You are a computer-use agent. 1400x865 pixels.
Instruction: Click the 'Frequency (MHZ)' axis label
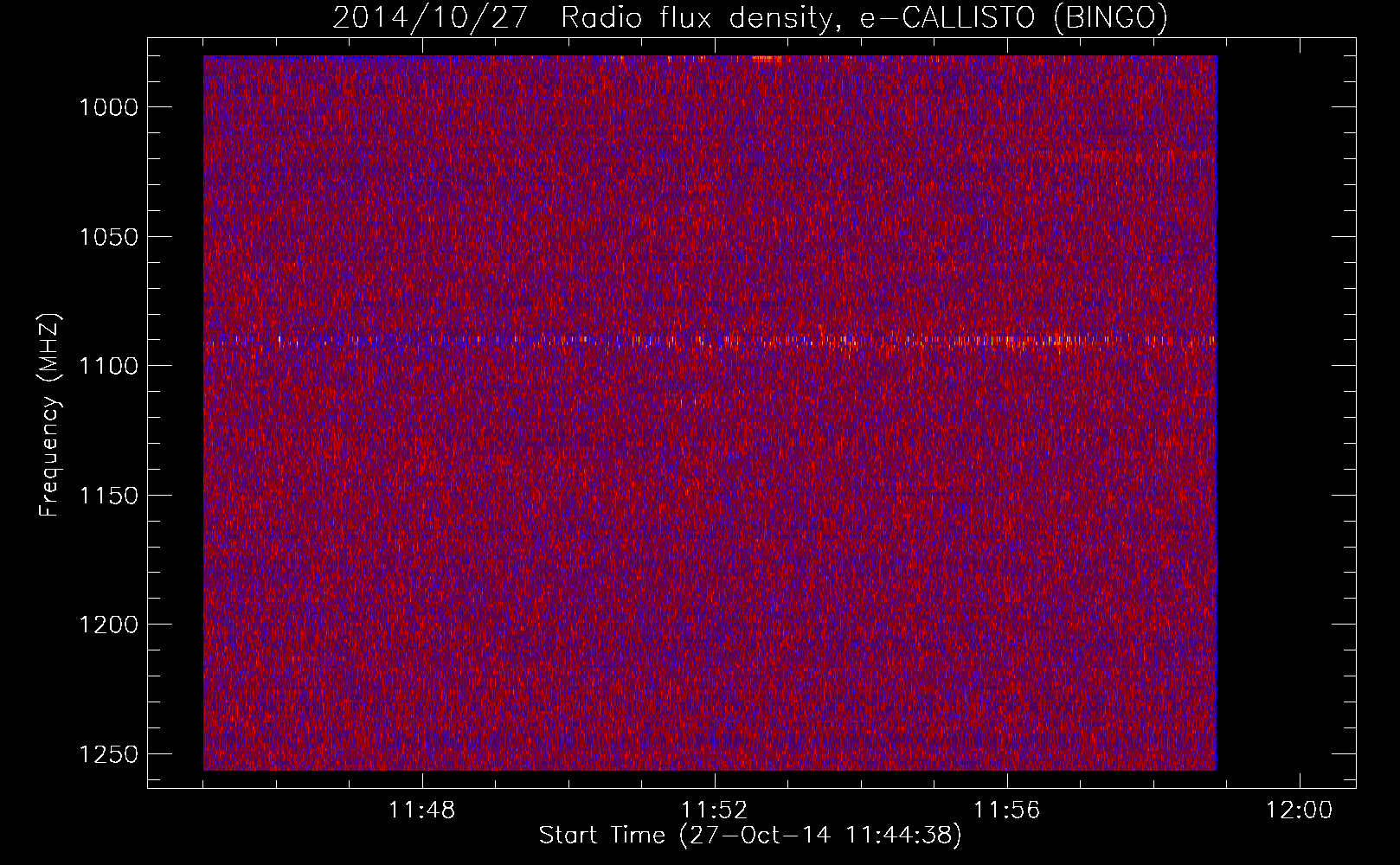(x=50, y=415)
